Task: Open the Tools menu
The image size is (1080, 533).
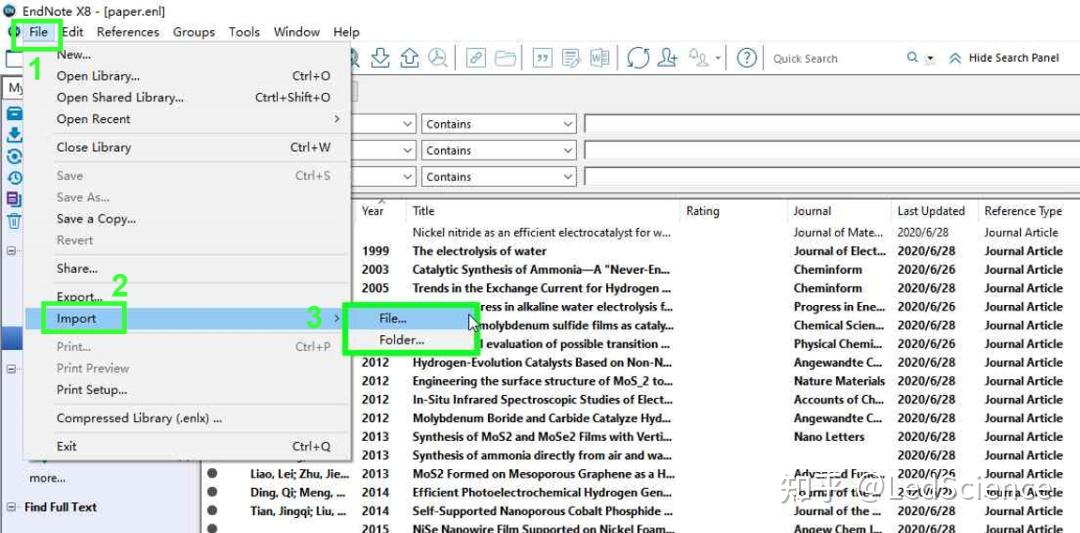Action: tap(245, 32)
